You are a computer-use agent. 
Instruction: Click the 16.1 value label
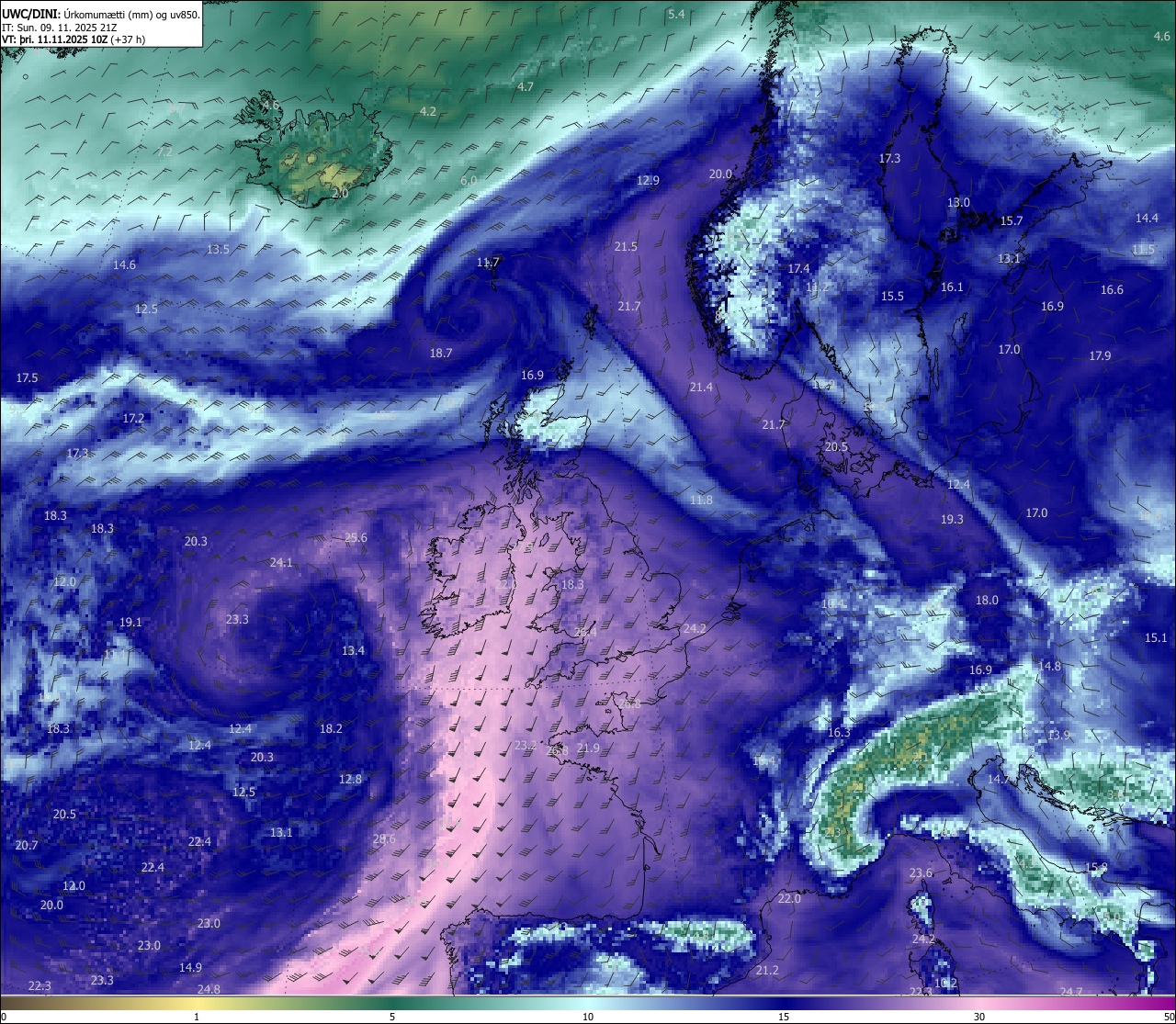point(952,287)
